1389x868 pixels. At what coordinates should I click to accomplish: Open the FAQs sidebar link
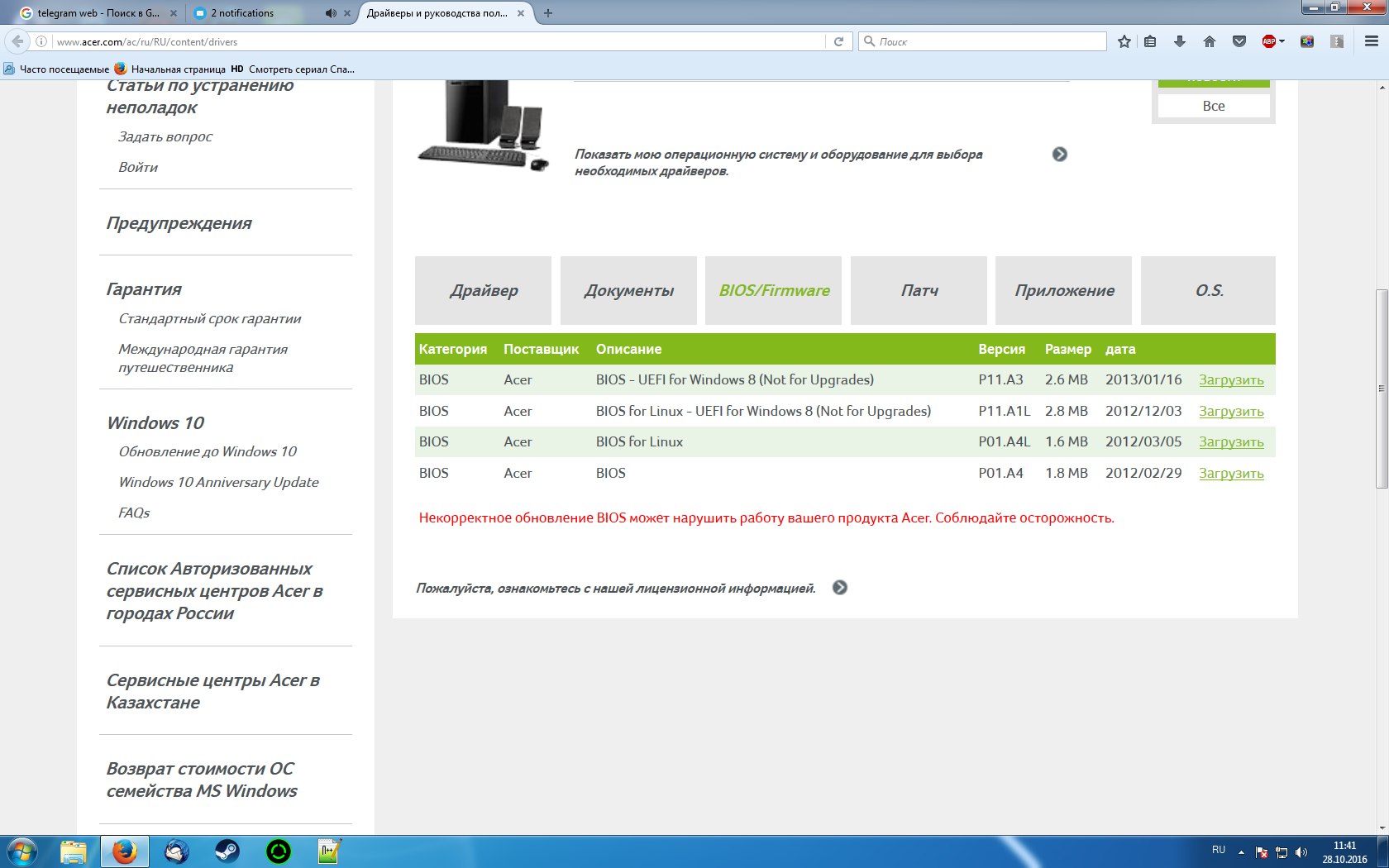134,513
